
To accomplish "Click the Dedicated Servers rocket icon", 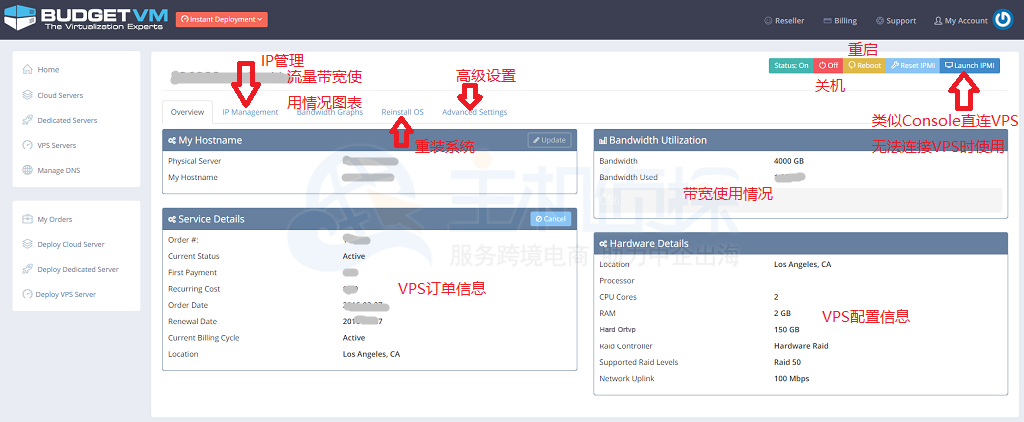I will [x=27, y=120].
